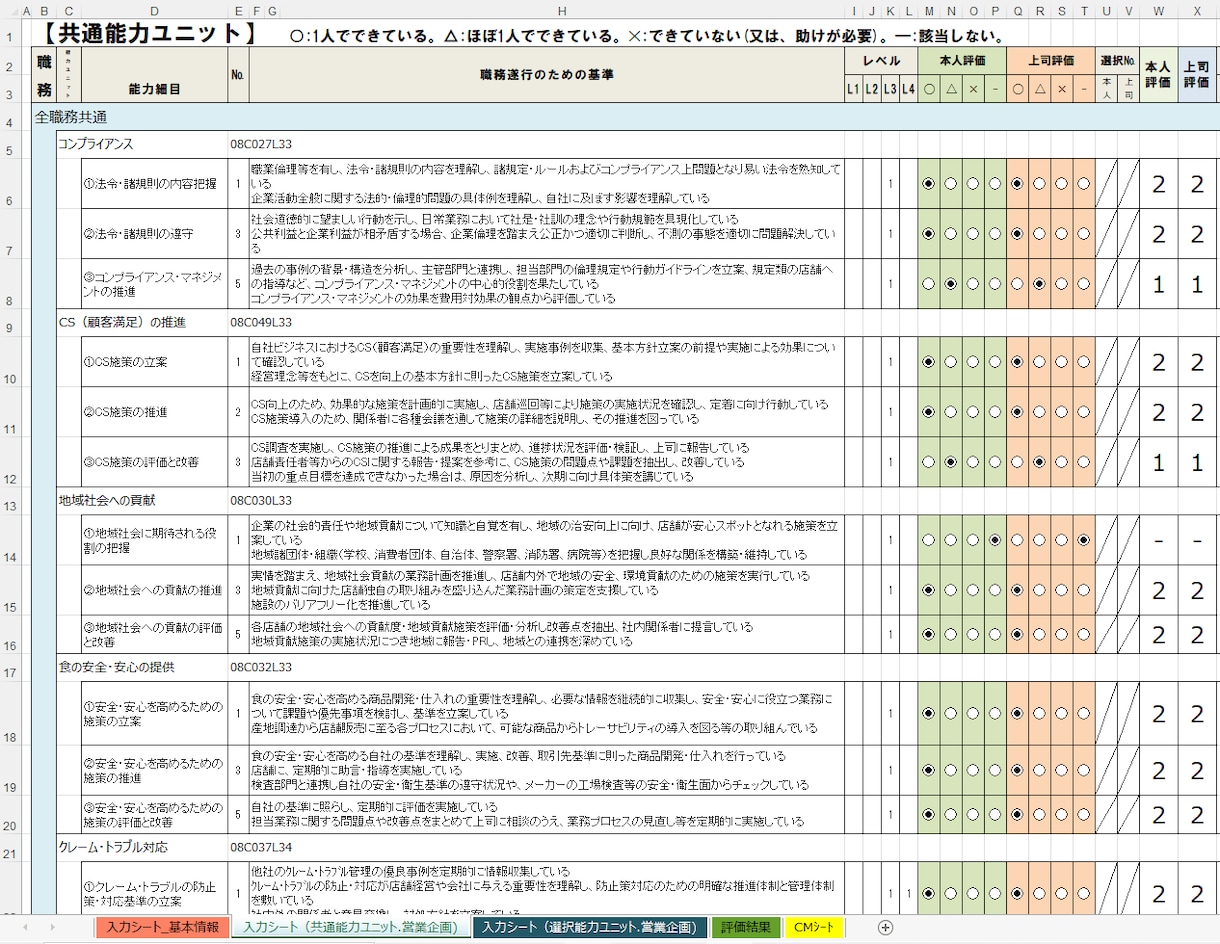The width and height of the screenshot is (1220, 944).
Task: Select 上司評価 × for ②CS施策の推進
Action: (1062, 412)
